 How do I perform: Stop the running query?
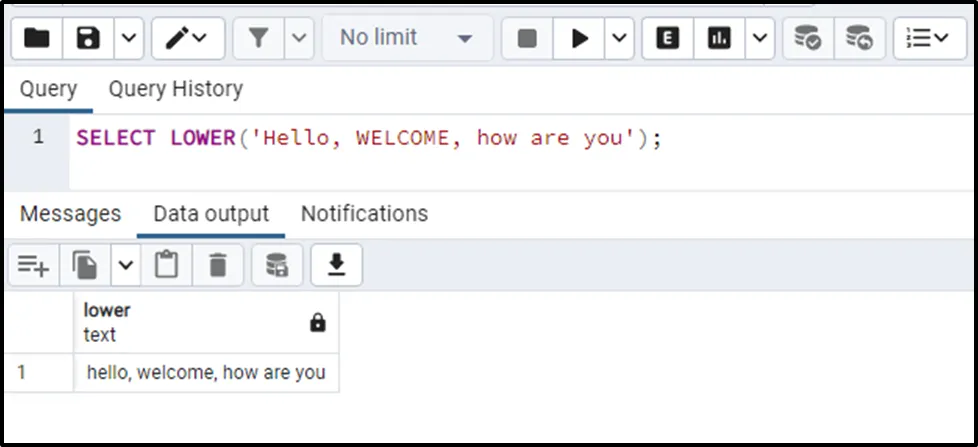point(527,39)
